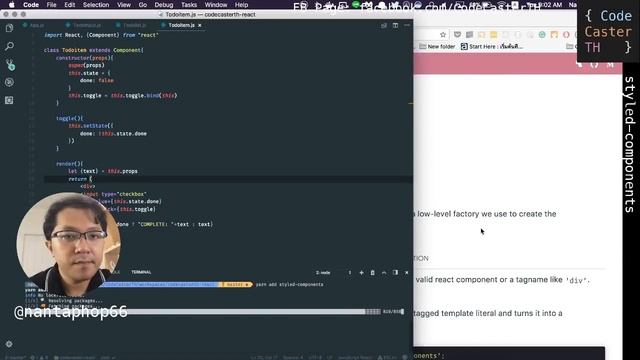
Task: Click the red Opera-style extension icon in browser
Action: point(566,35)
